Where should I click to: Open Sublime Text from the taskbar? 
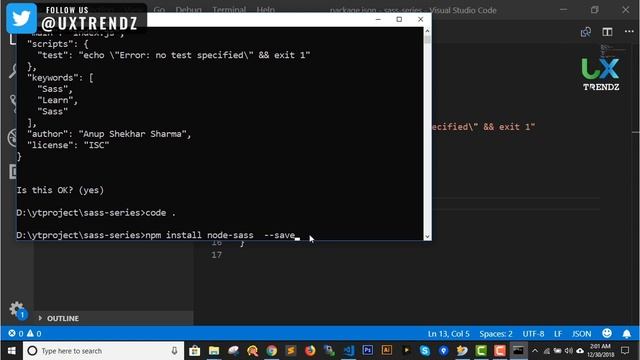tap(291, 351)
